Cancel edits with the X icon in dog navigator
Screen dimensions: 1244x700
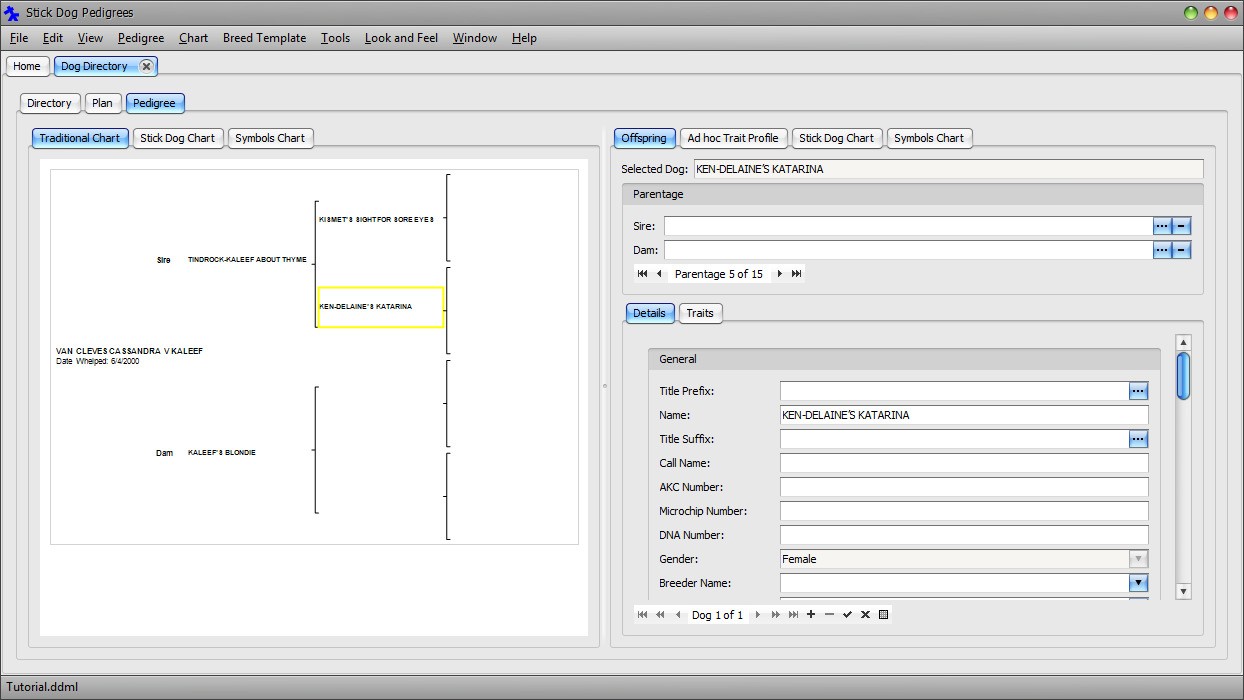[865, 615]
